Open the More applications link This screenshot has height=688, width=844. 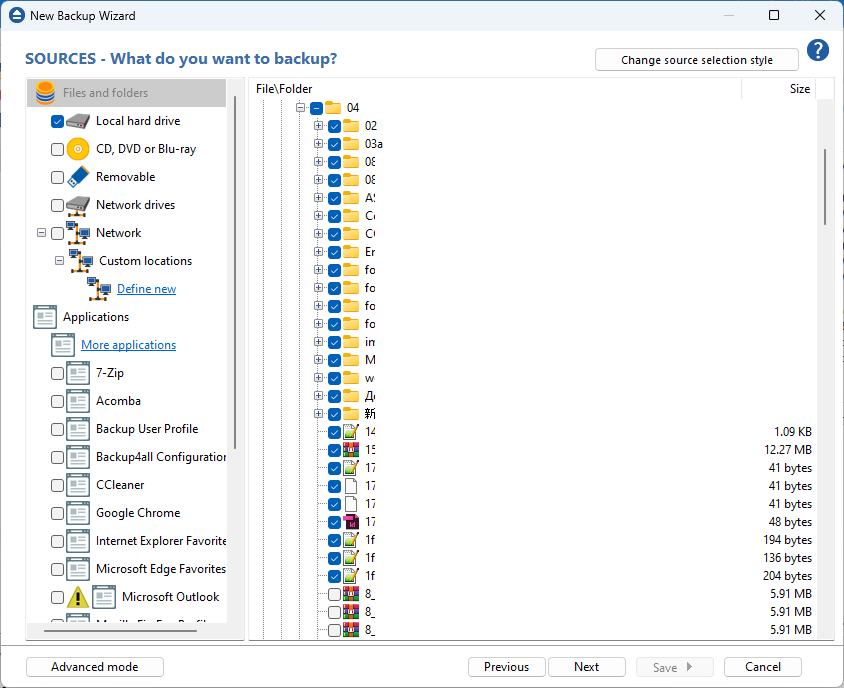click(x=128, y=345)
